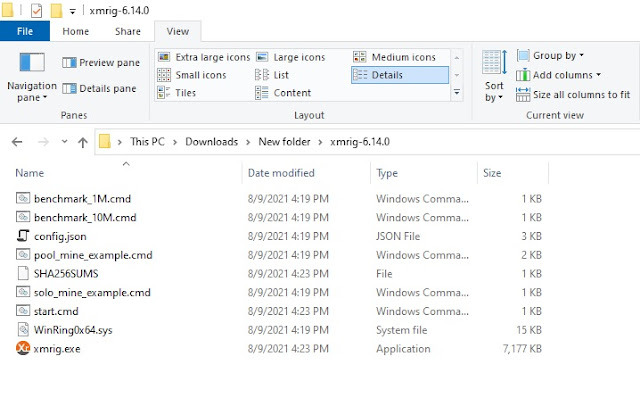
Task: Open the File tab
Action: pyautogui.click(x=25, y=31)
